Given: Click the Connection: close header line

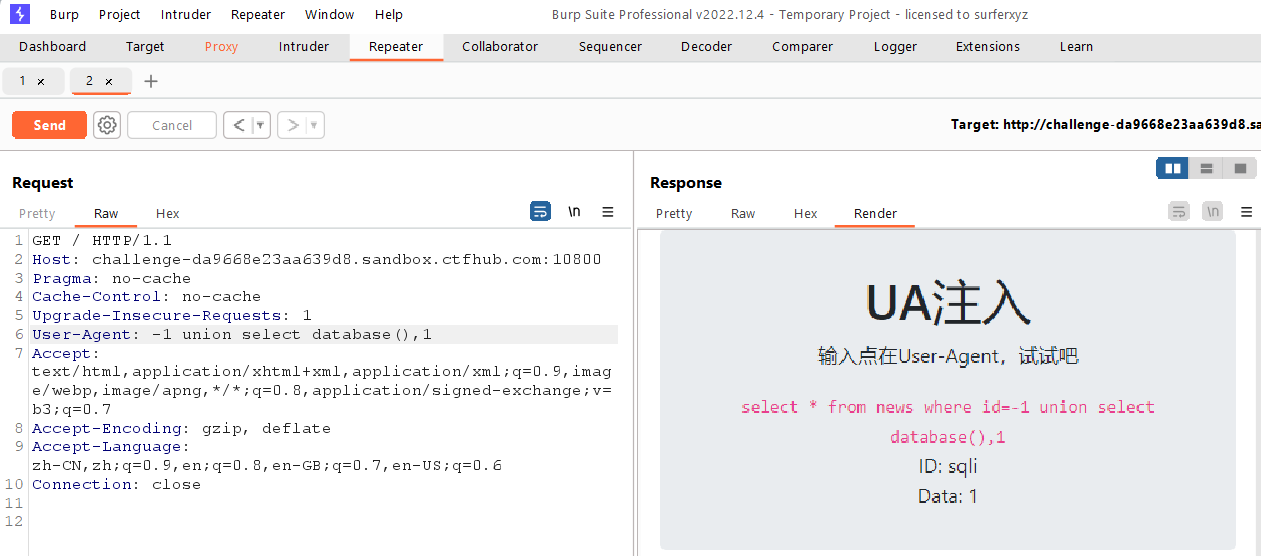Looking at the screenshot, I should click(116, 484).
